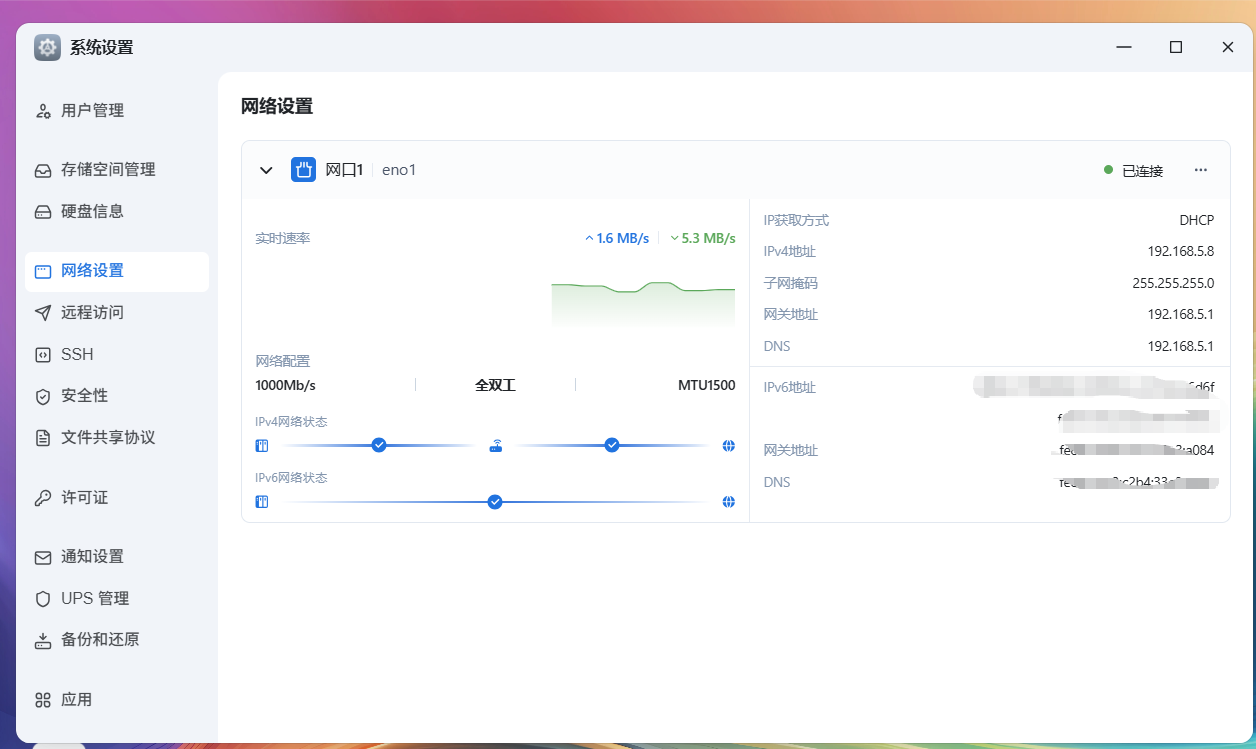Click the globe icon in IPv6网络状态 row
The width and height of the screenshot is (1256, 749).
pos(729,502)
